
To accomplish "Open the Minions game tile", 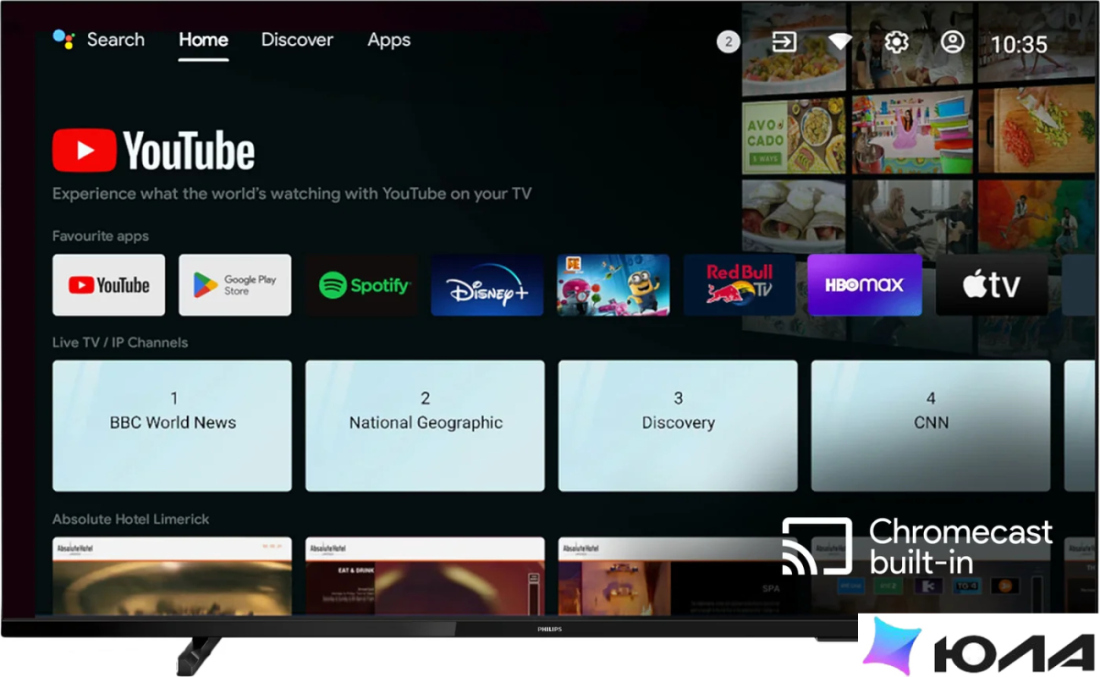I will coord(613,285).
